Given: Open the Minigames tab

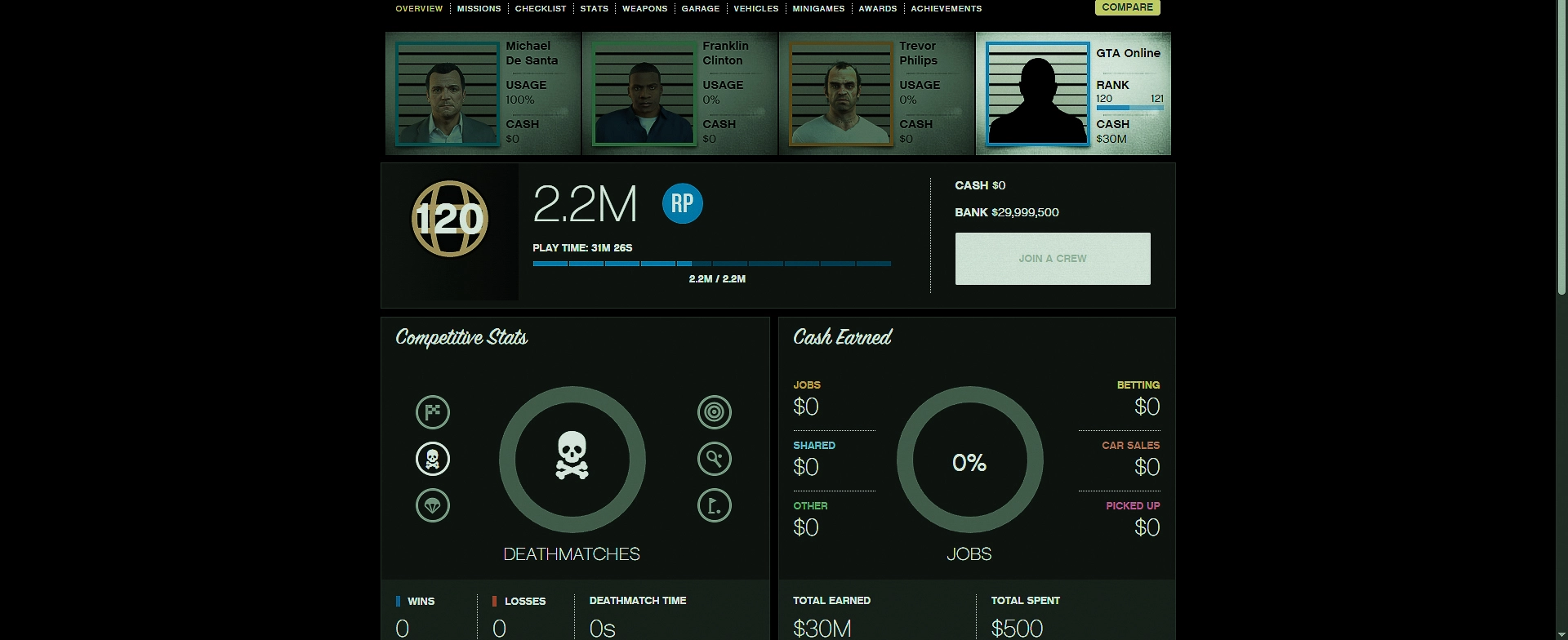Looking at the screenshot, I should click(818, 8).
